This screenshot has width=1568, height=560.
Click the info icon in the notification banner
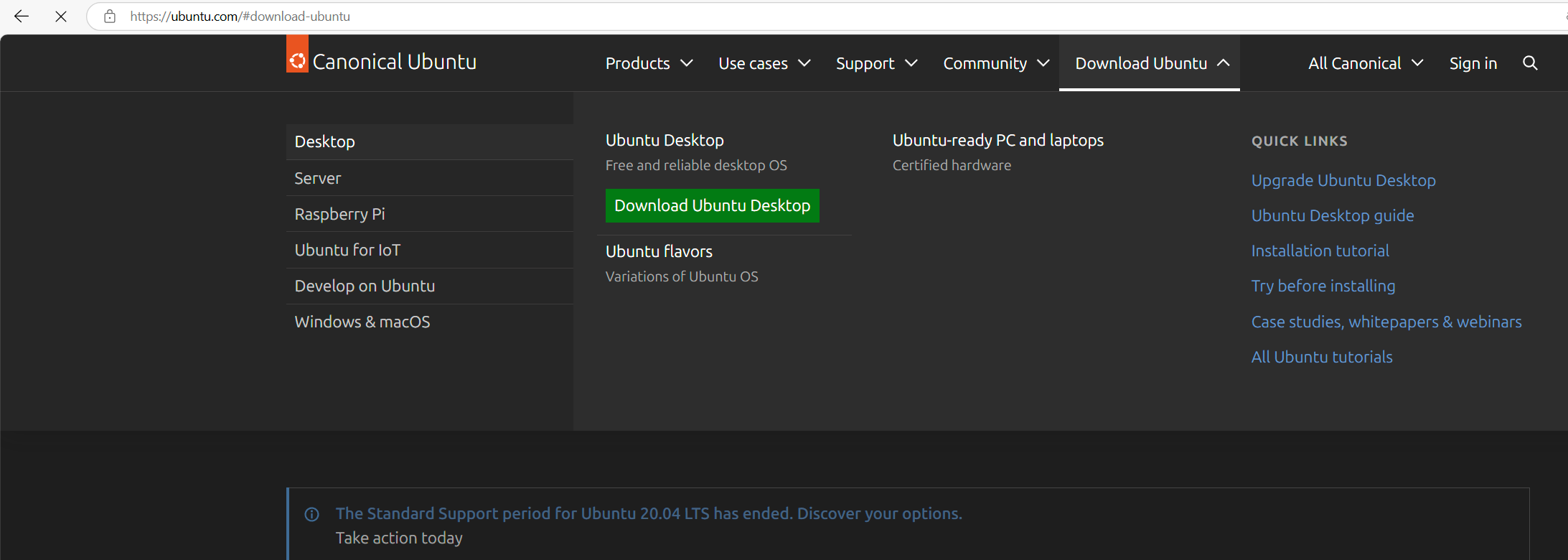(x=311, y=514)
